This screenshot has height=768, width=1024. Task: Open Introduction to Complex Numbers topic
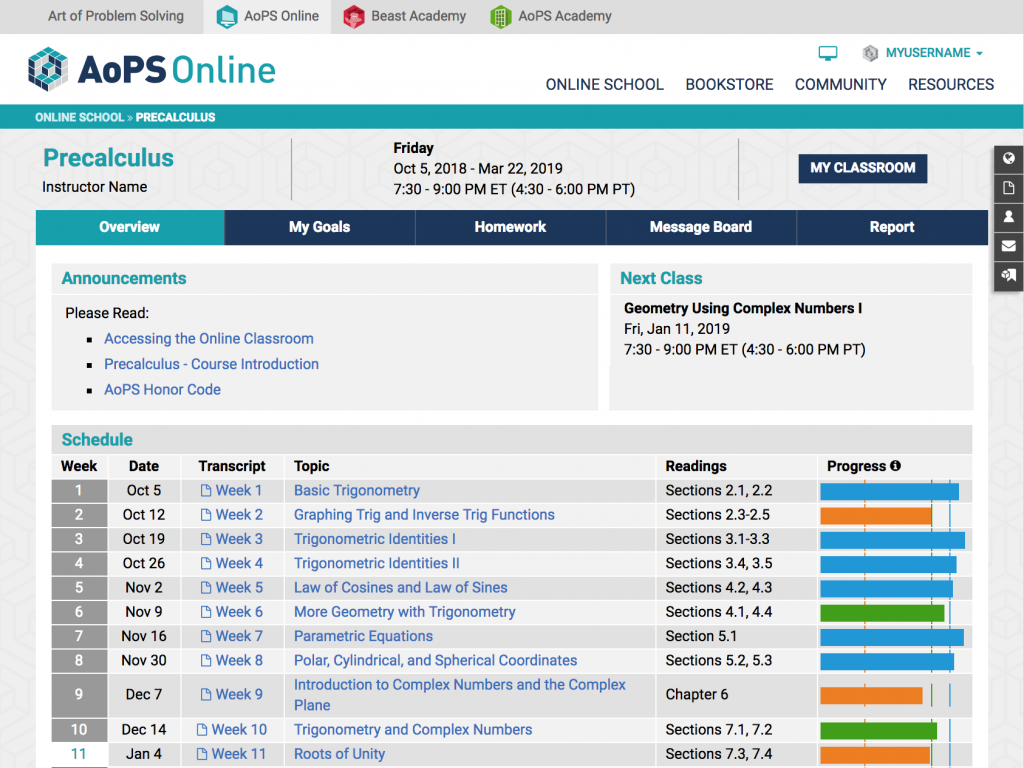click(x=459, y=694)
